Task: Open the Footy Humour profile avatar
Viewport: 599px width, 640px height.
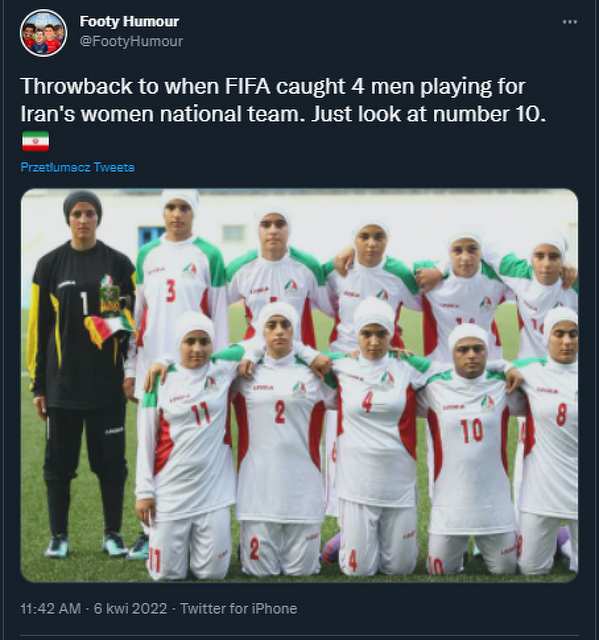Action: 43,32
